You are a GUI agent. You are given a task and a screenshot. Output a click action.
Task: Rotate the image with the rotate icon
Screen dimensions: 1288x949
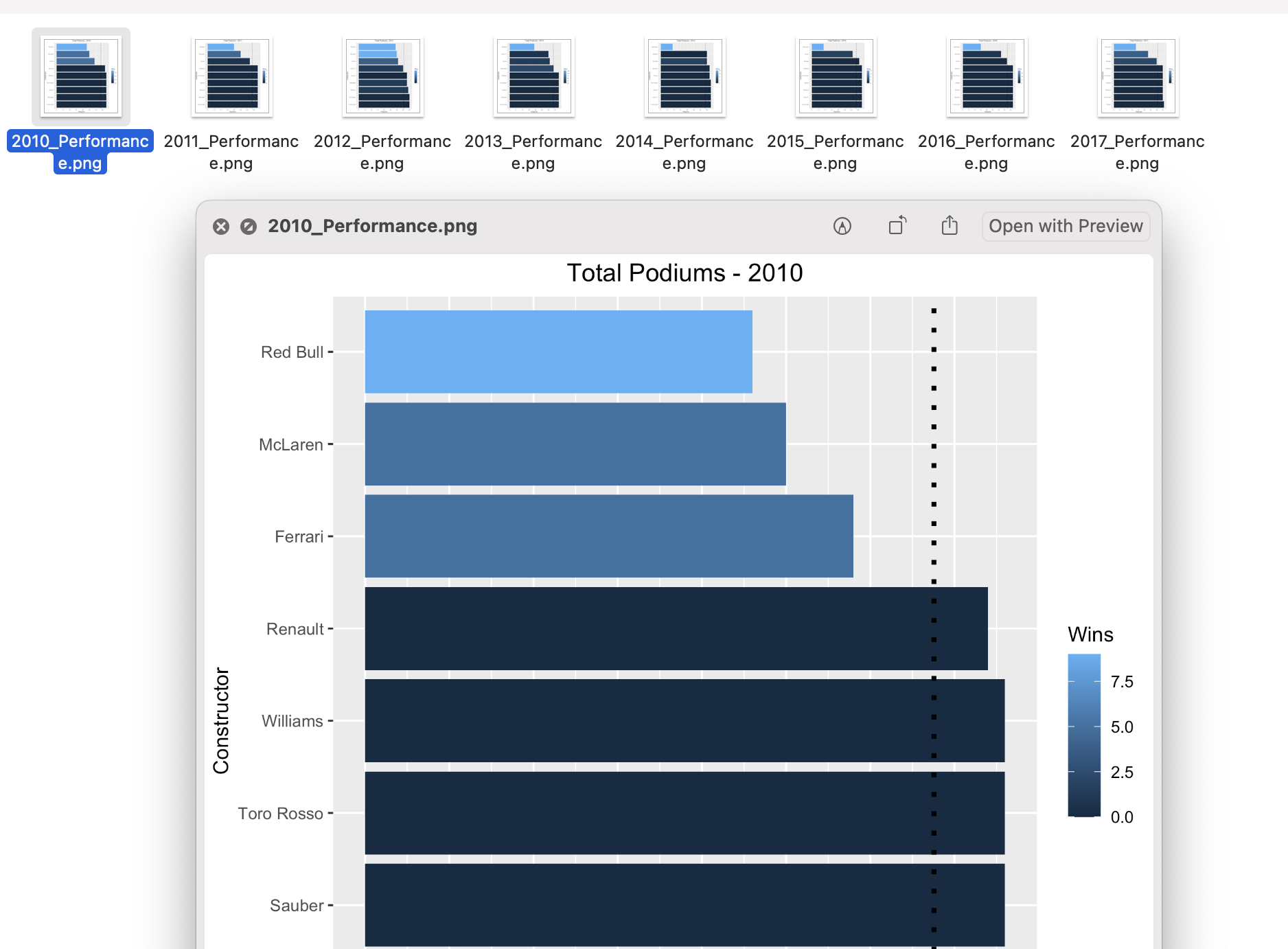897,225
